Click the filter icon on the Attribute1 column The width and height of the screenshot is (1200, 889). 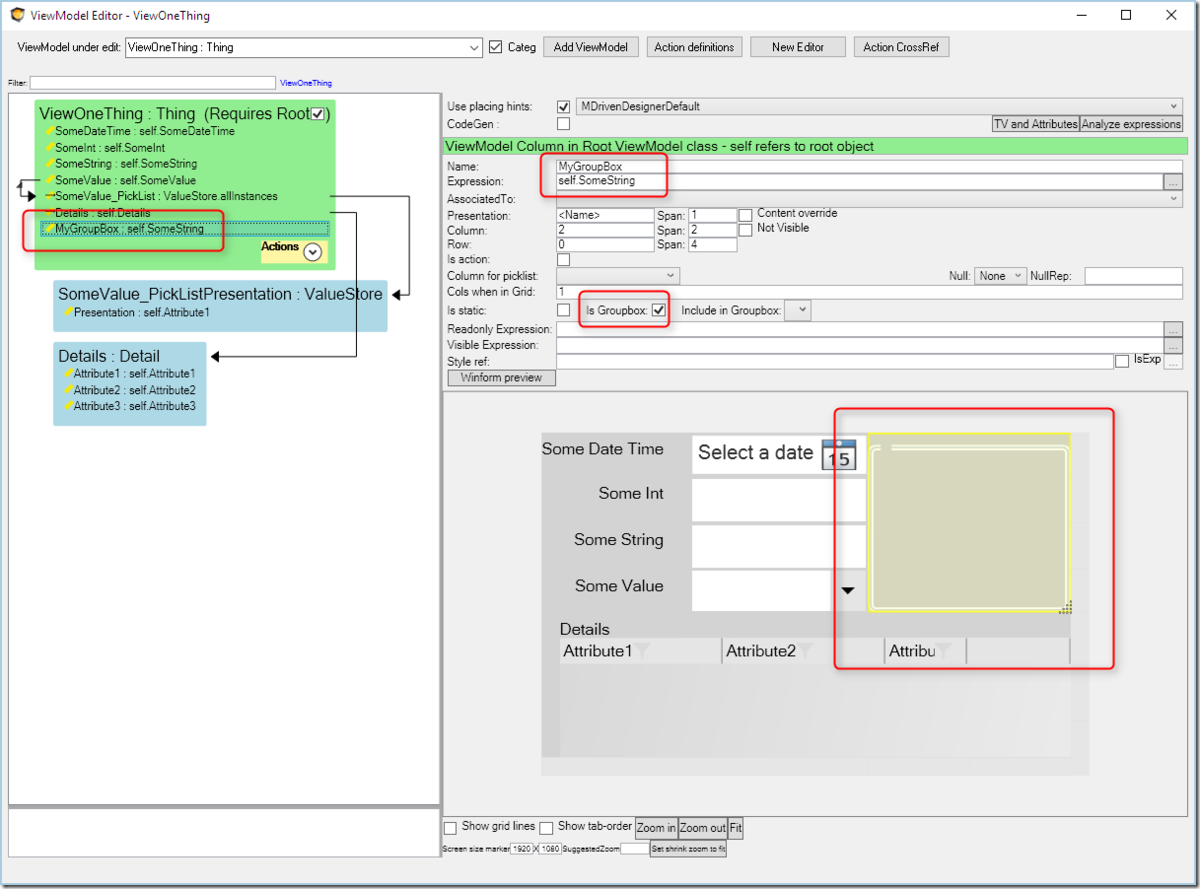tap(642, 651)
